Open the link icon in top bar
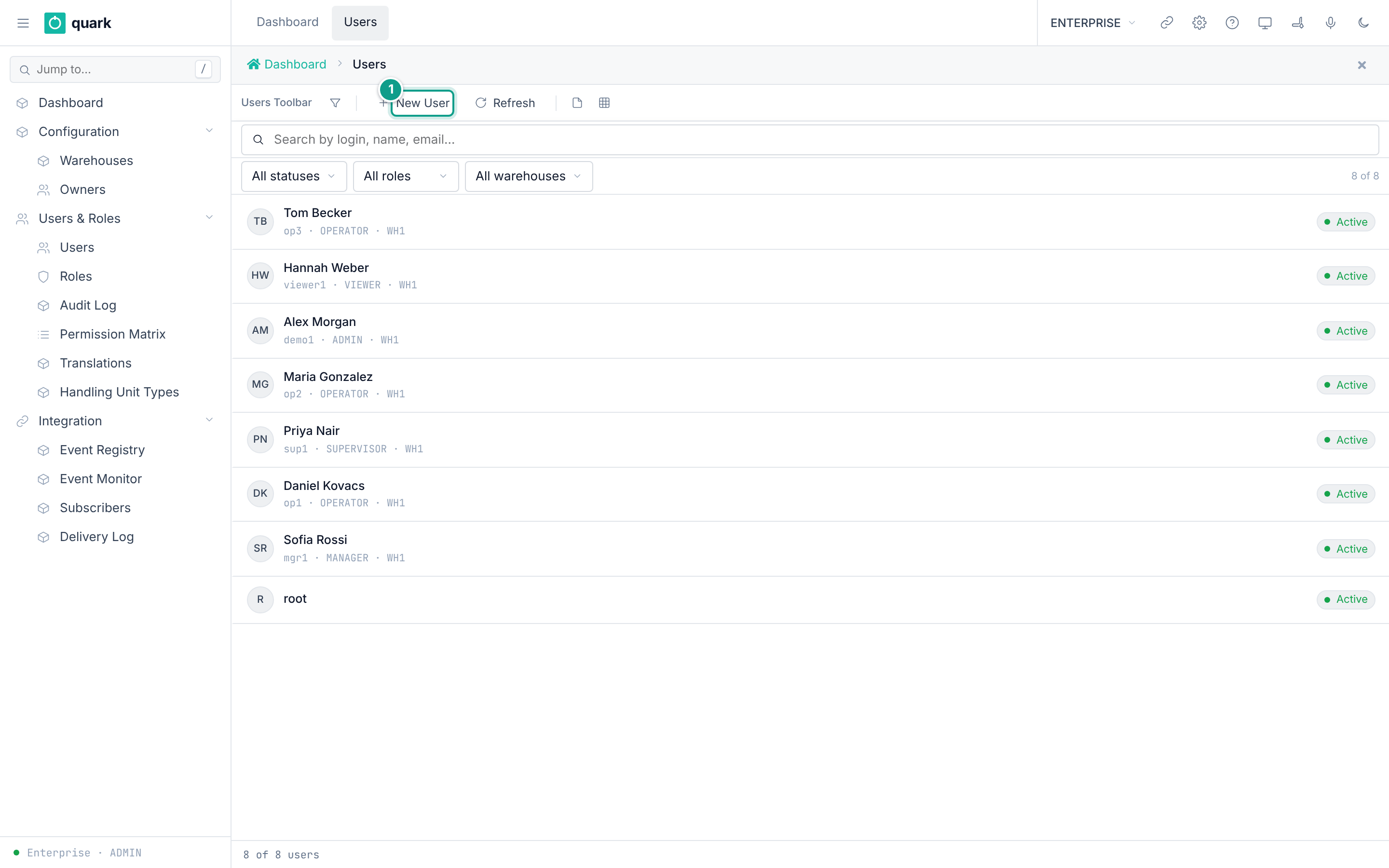The width and height of the screenshot is (1389, 868). point(1166,23)
